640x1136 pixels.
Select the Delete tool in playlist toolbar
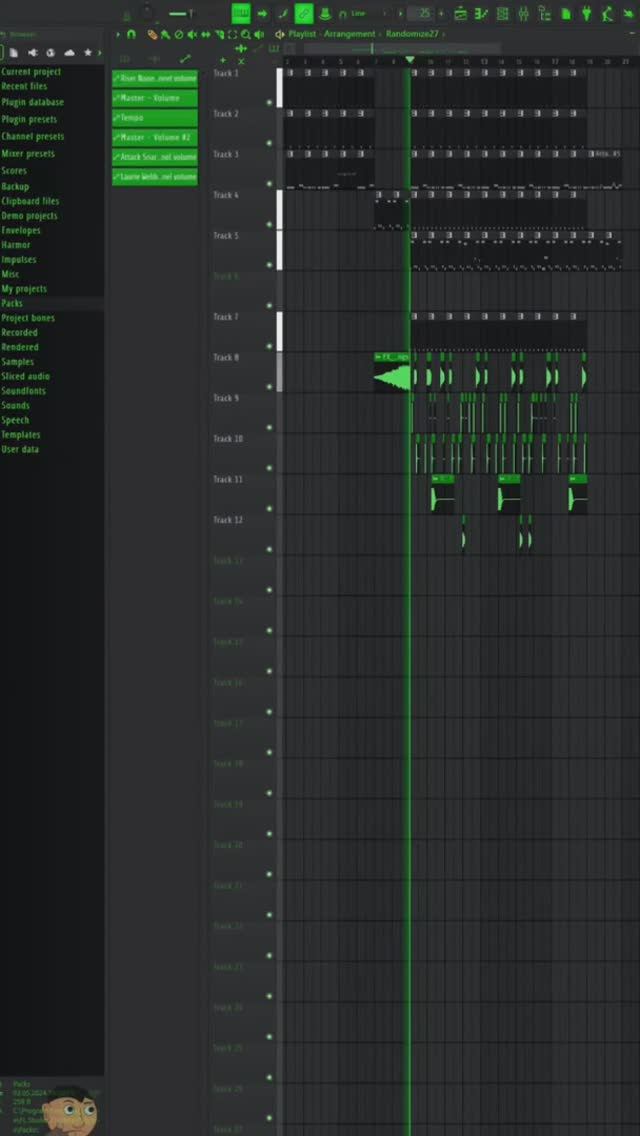[x=178, y=34]
